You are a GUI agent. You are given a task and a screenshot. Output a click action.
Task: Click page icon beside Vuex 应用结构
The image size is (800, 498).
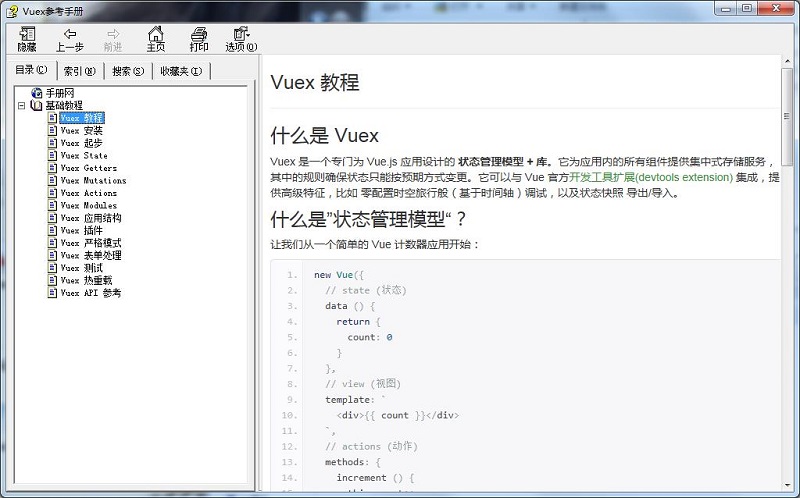52,217
